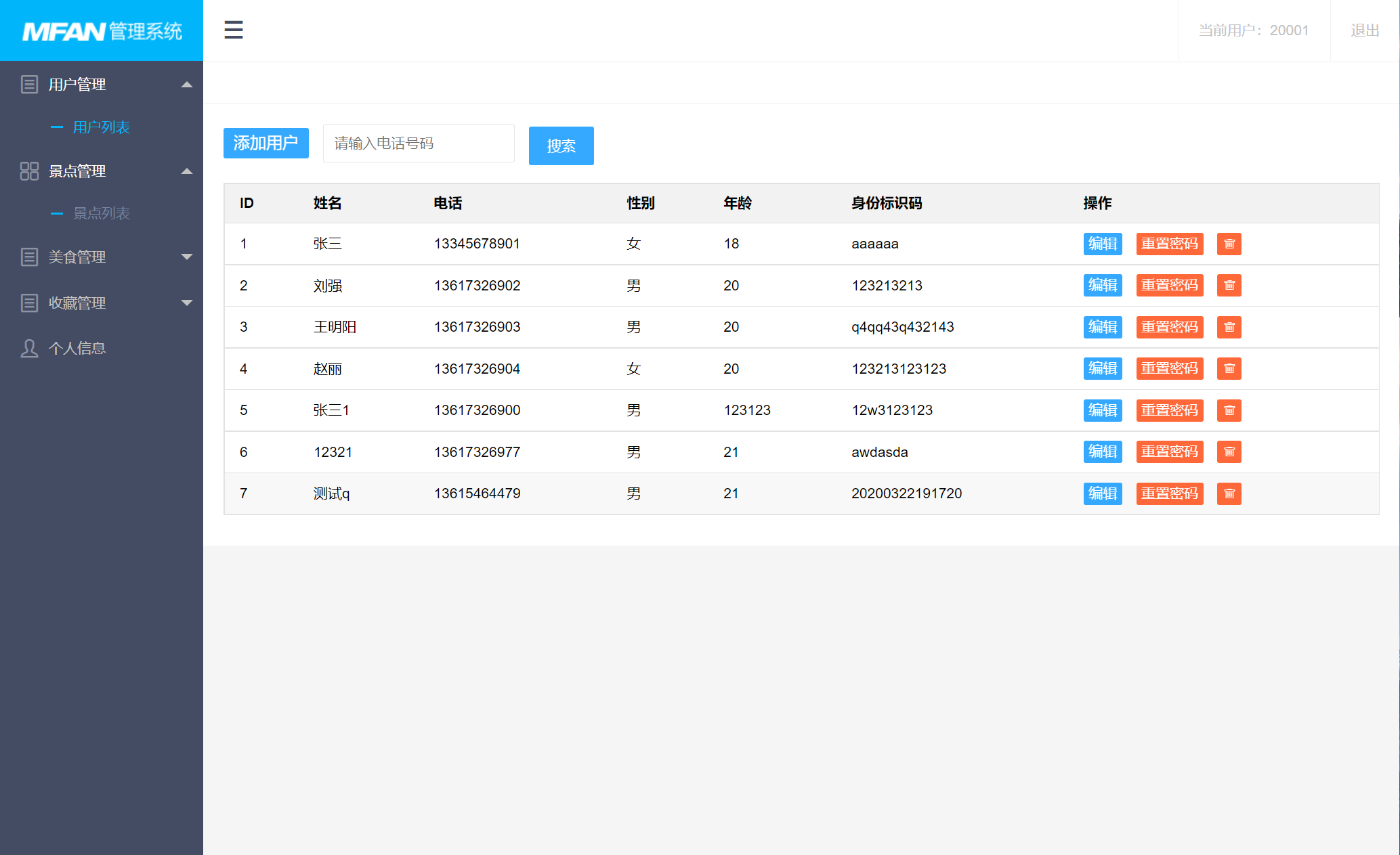Click the phone number search input field

pyautogui.click(x=418, y=143)
